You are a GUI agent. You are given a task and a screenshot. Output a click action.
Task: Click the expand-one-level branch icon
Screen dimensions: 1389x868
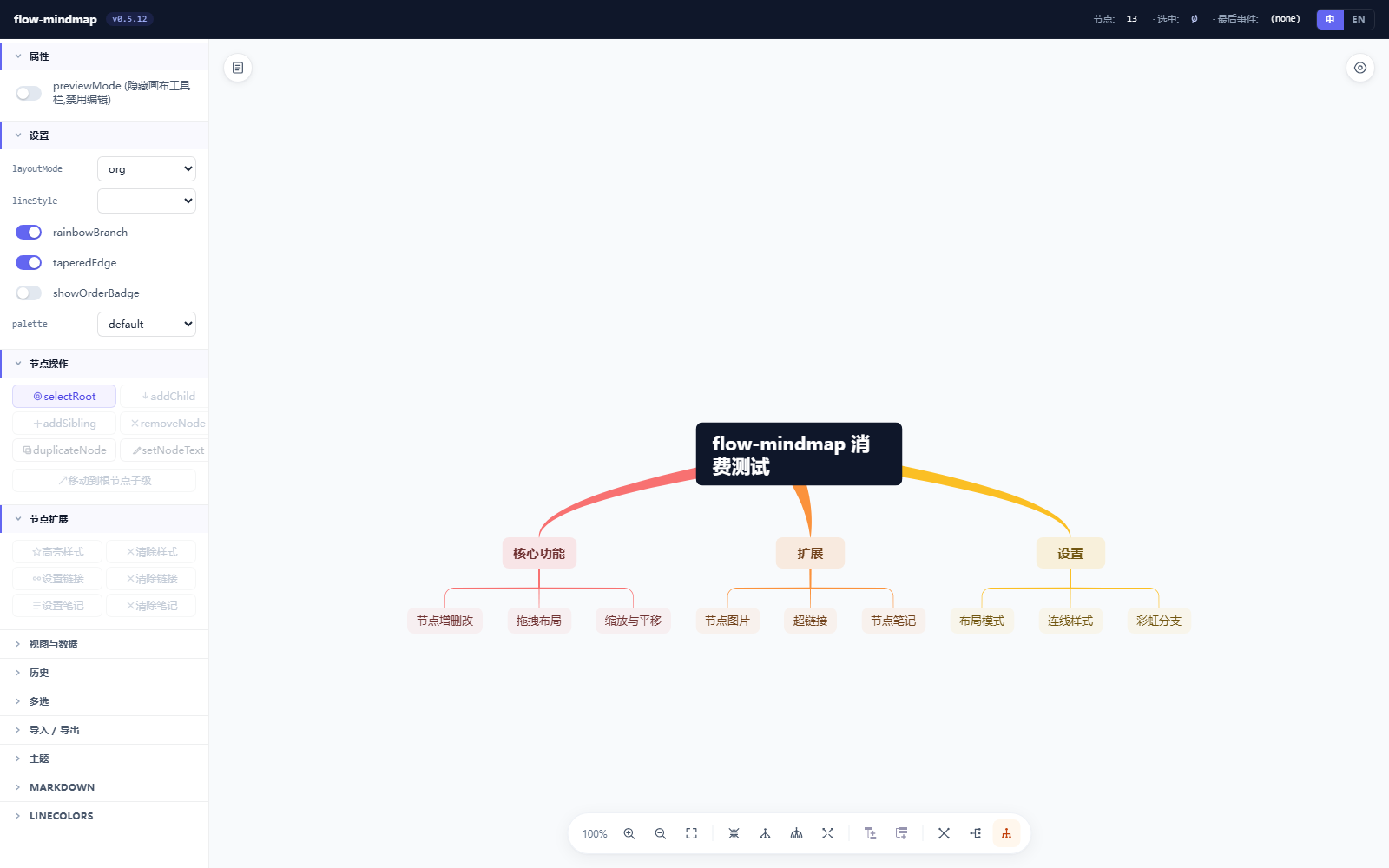(x=765, y=833)
